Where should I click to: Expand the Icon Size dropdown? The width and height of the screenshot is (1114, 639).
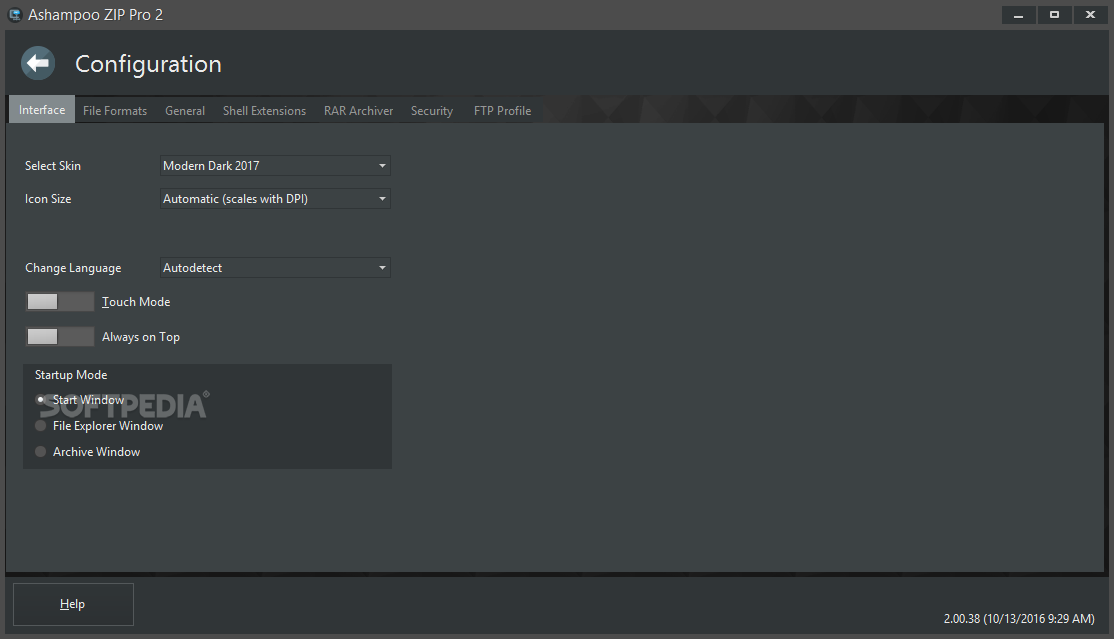[276, 199]
